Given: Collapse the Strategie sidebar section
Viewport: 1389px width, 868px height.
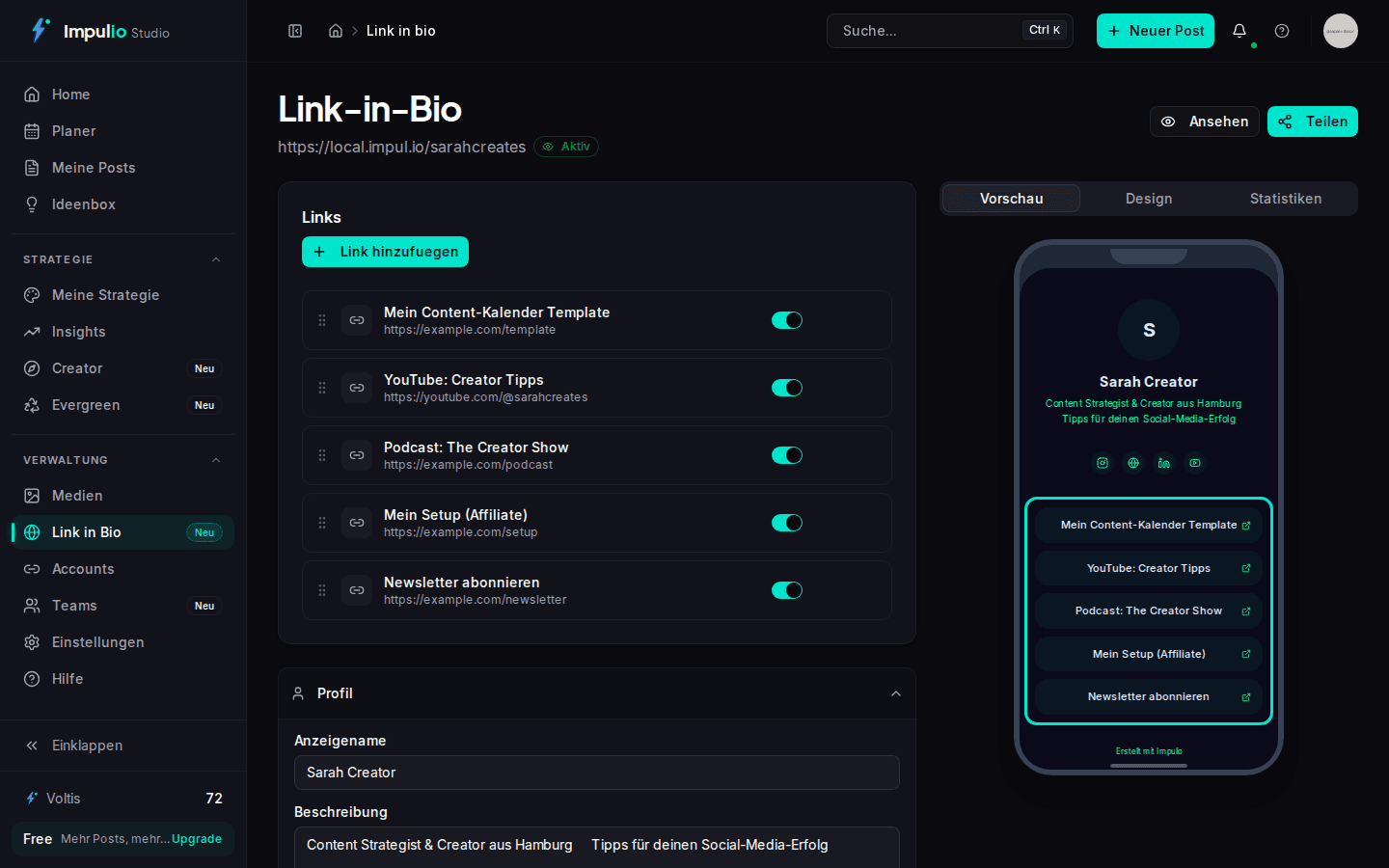Looking at the screenshot, I should (x=216, y=259).
